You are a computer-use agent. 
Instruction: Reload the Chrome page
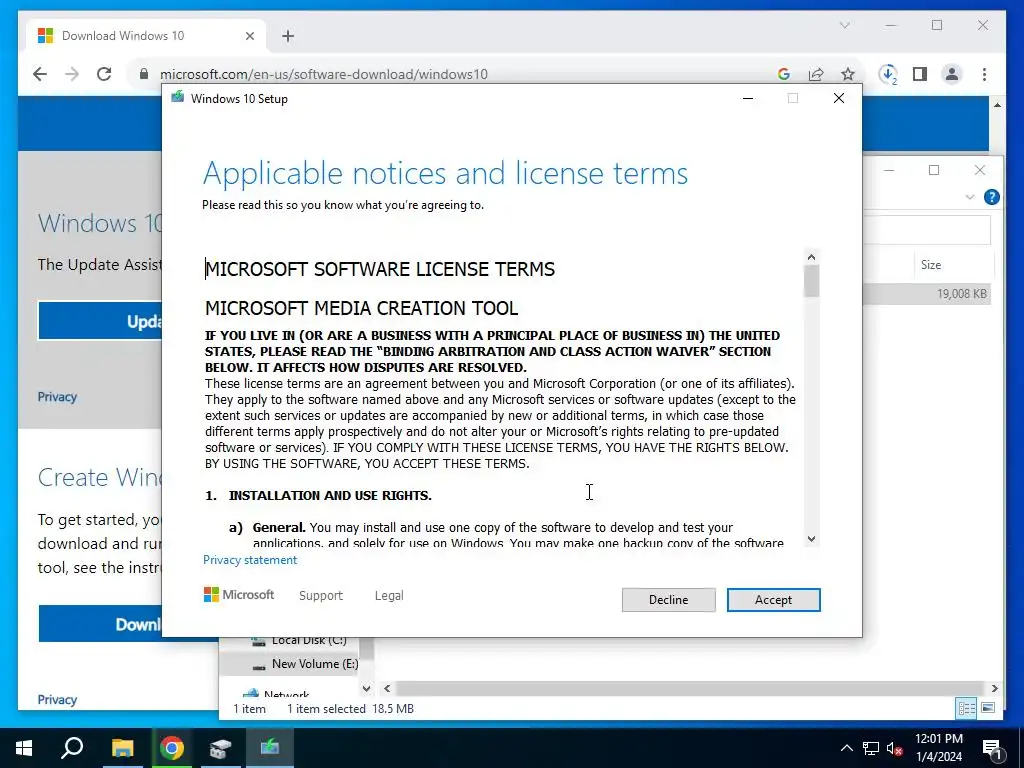[x=104, y=74]
